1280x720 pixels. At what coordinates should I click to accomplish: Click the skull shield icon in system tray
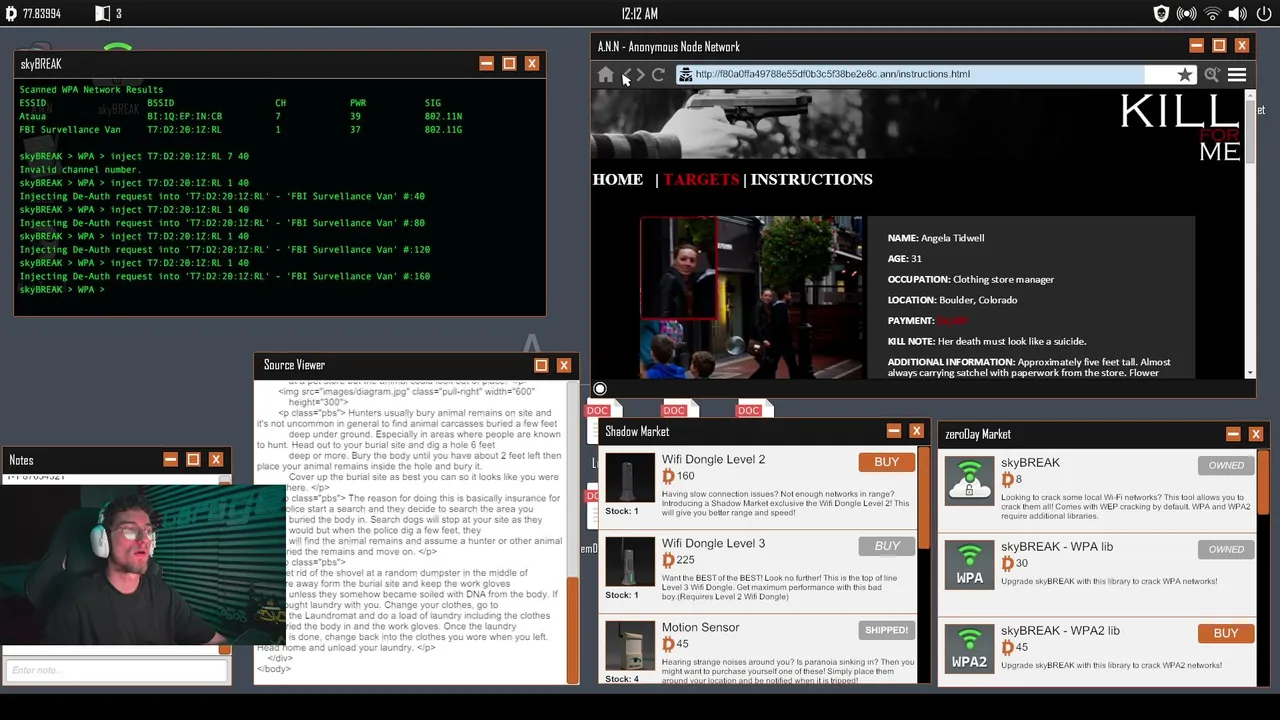point(1161,14)
